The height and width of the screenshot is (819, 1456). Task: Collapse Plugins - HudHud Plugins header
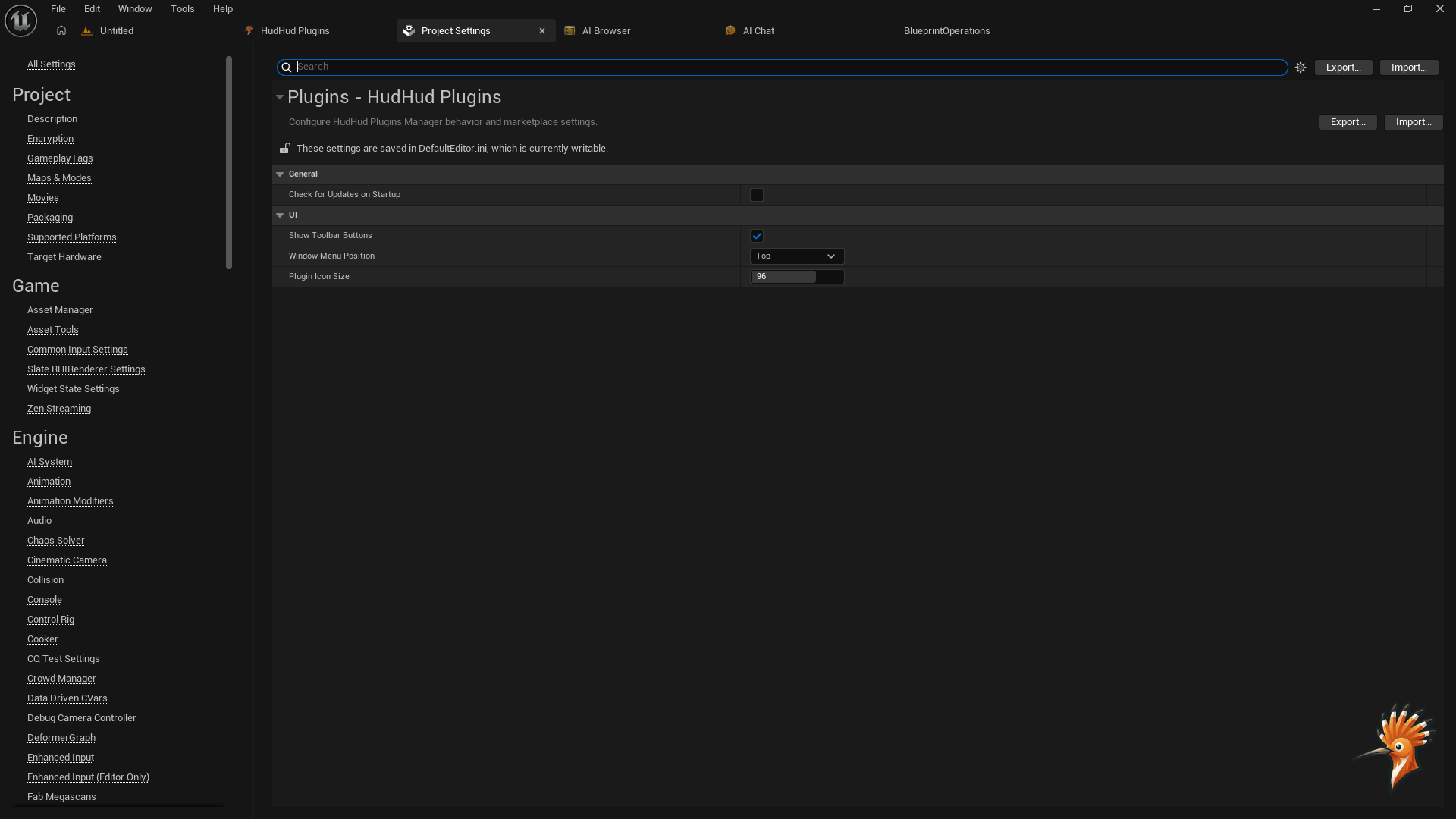(x=280, y=97)
